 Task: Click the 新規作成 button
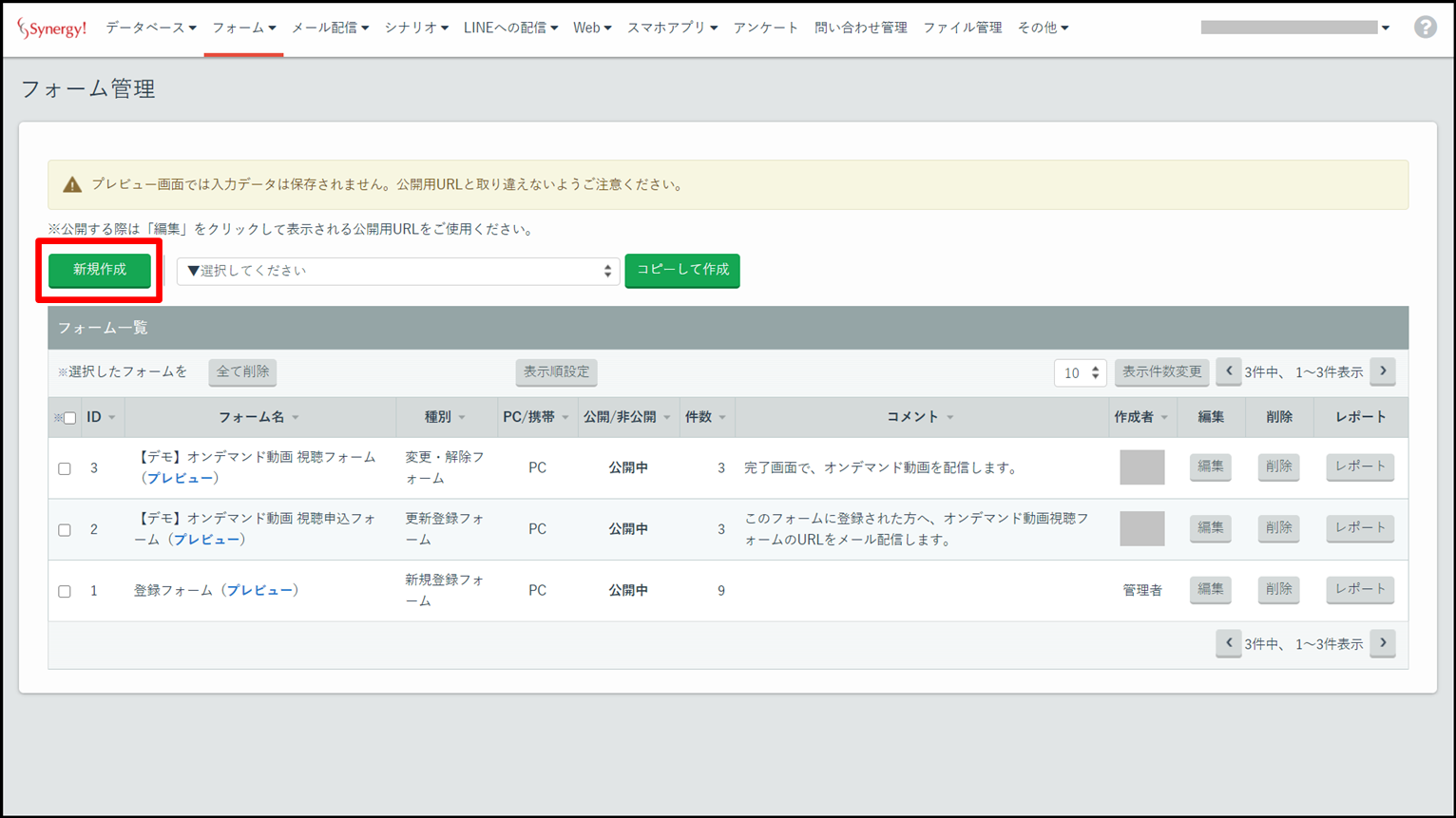[x=100, y=270]
